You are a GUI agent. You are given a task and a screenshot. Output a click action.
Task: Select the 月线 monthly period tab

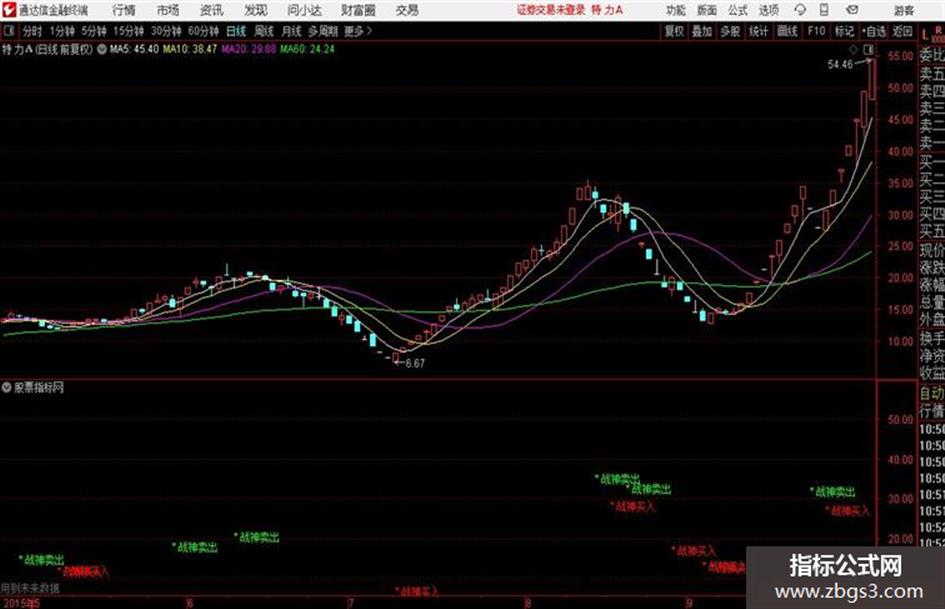292,31
